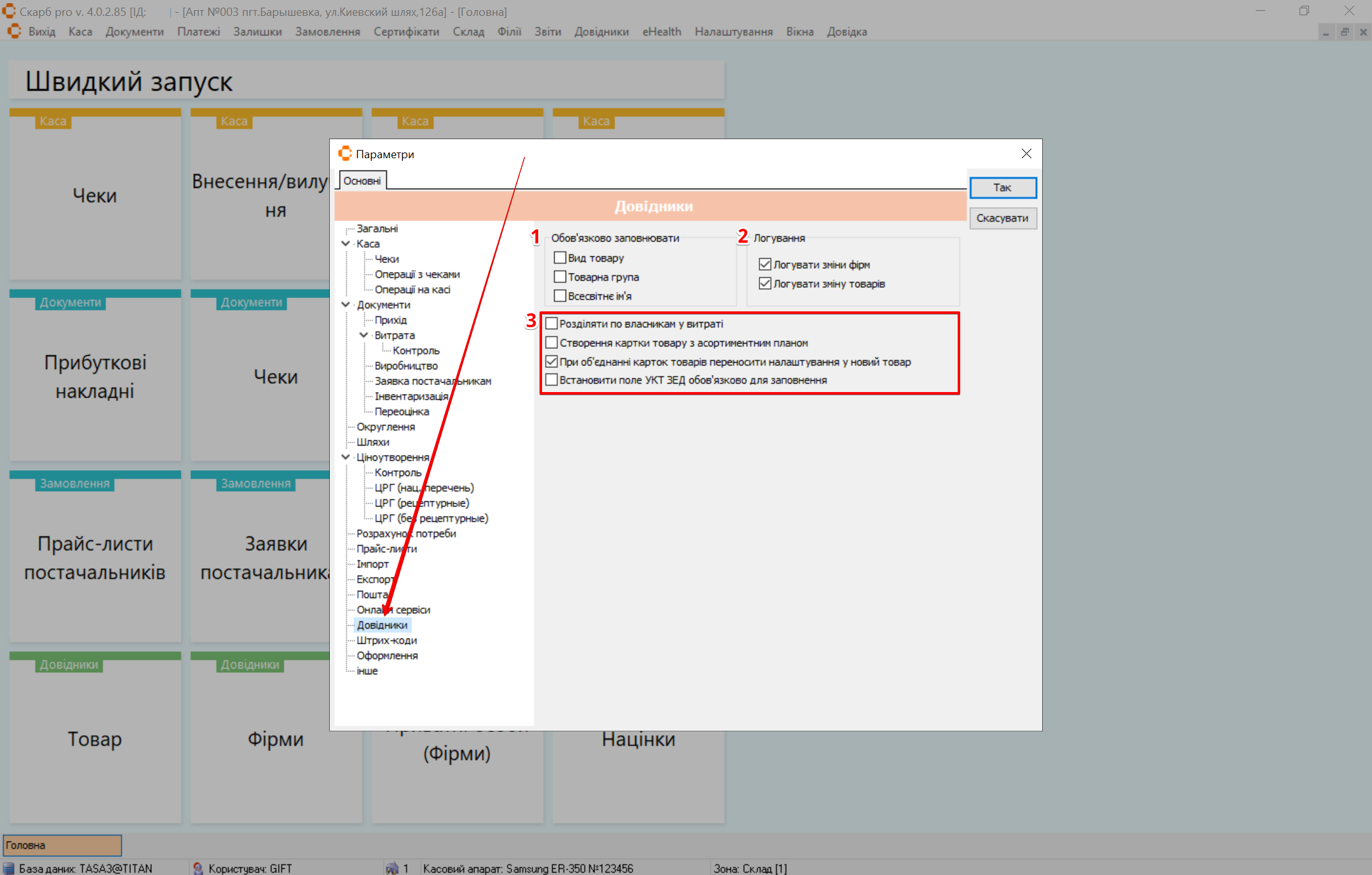
Task: Check Встановити поле УКТ ЗЕД обов'язково
Action: point(552,380)
